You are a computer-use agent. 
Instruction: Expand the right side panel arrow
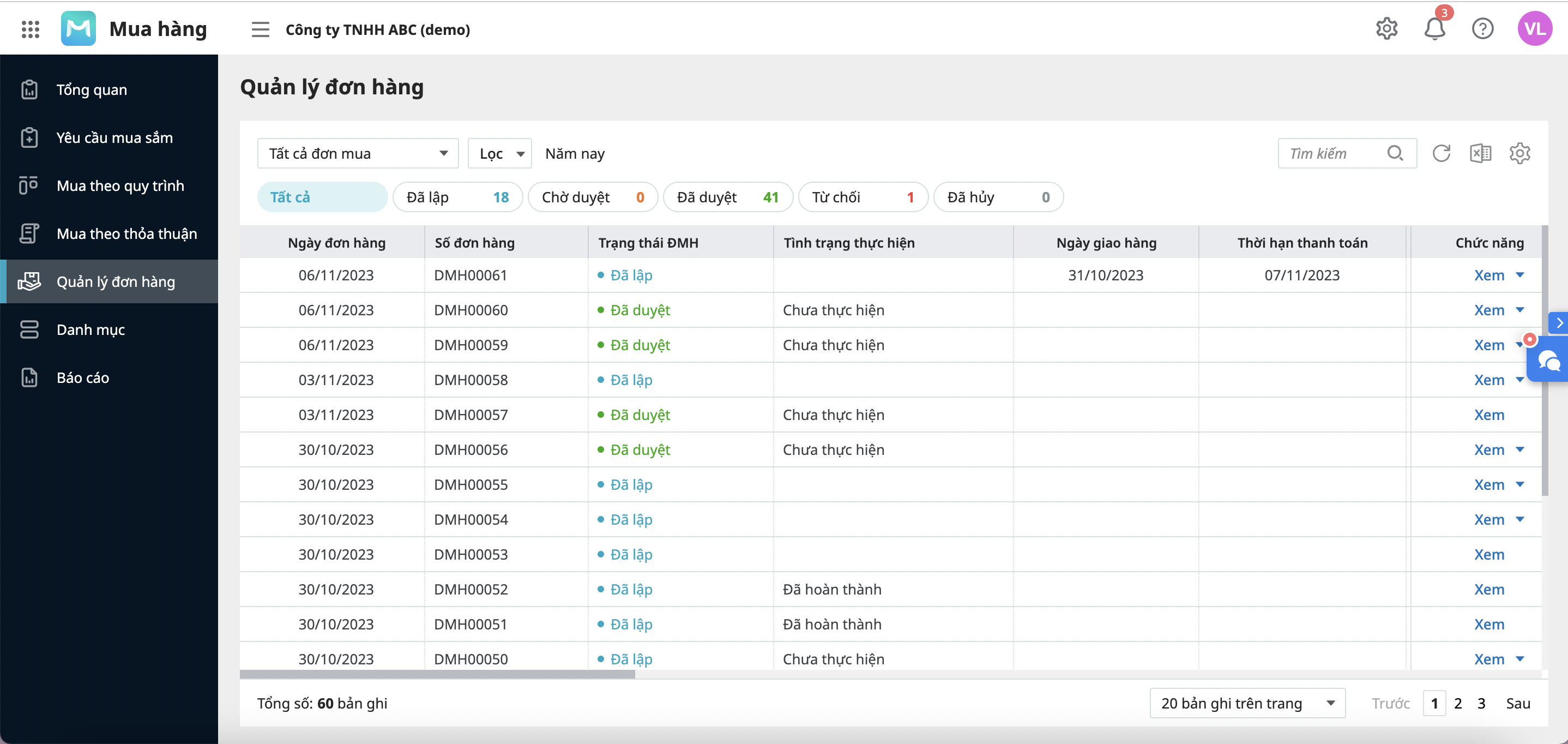point(1558,323)
